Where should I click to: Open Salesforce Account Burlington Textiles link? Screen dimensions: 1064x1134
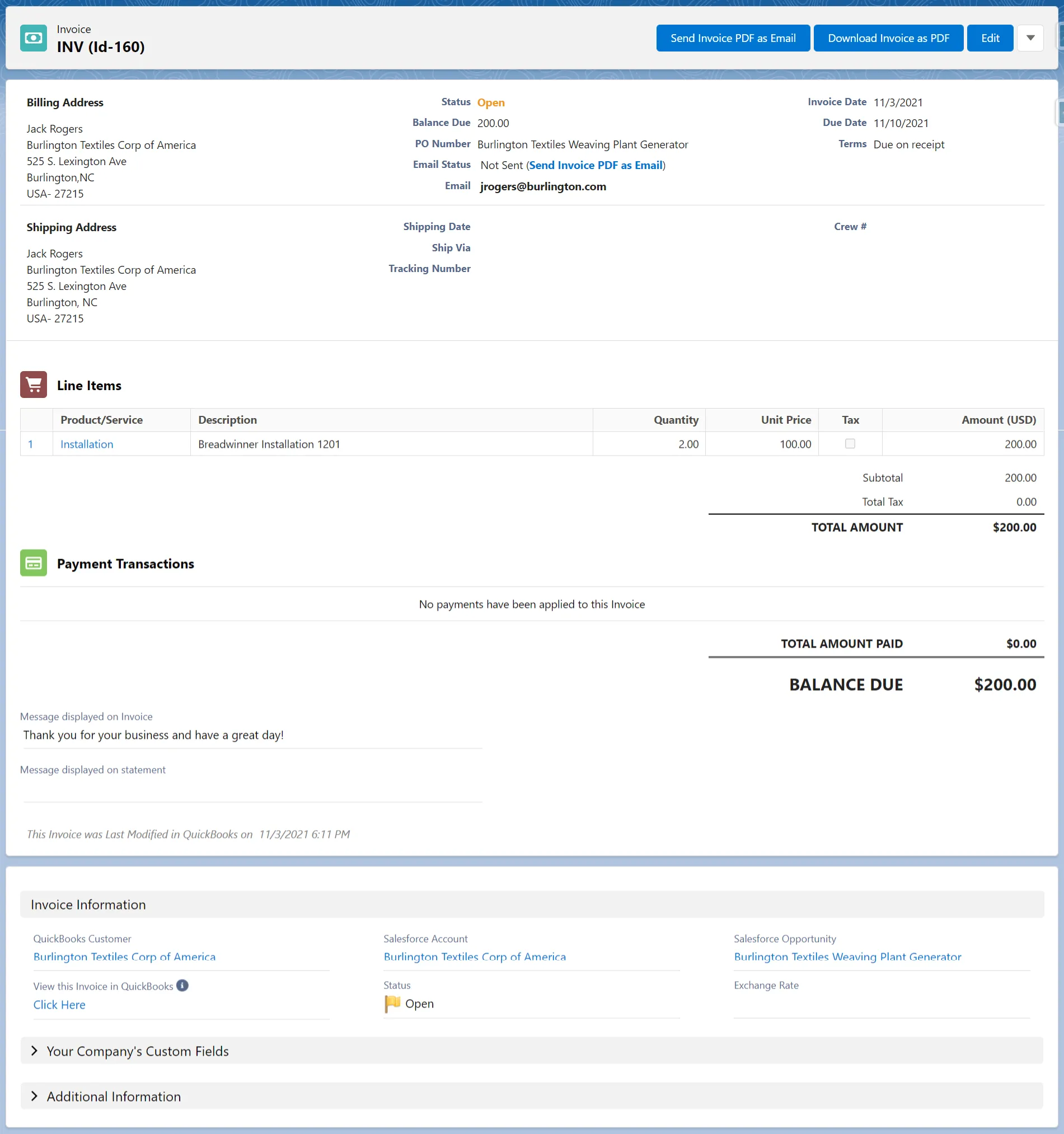(x=475, y=957)
